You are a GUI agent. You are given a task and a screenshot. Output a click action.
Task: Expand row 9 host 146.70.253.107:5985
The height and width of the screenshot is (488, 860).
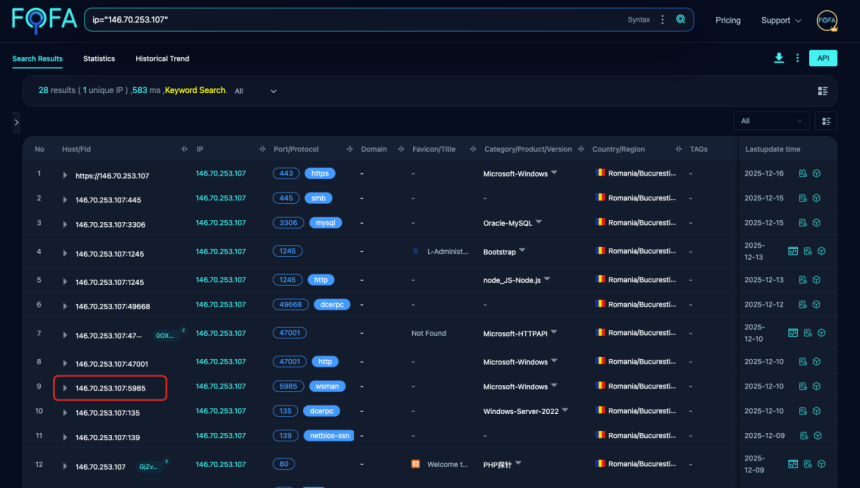(65, 387)
